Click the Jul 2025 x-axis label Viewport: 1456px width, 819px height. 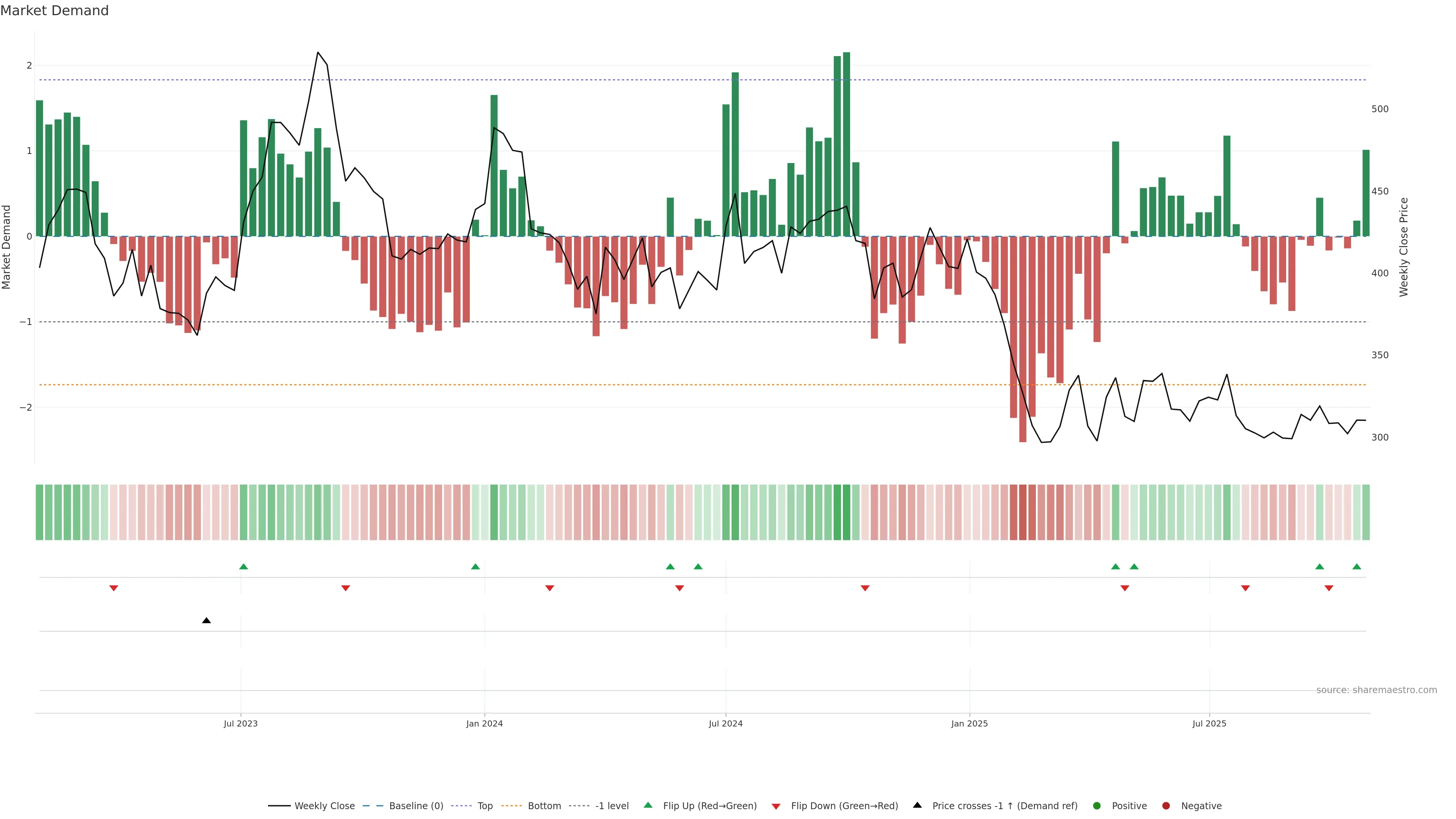(1209, 723)
